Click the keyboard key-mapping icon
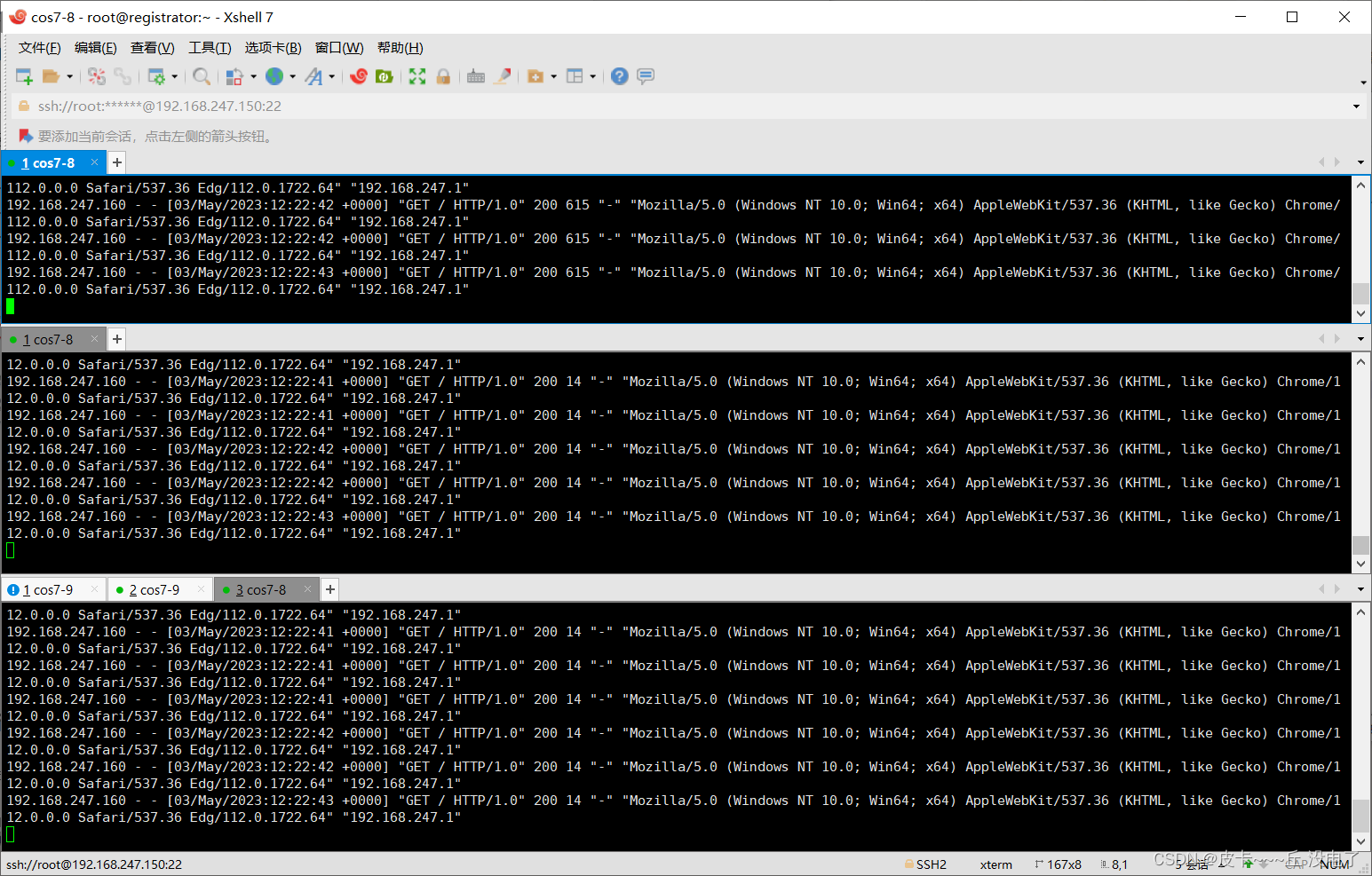Image resolution: width=1372 pixels, height=876 pixels. (476, 76)
